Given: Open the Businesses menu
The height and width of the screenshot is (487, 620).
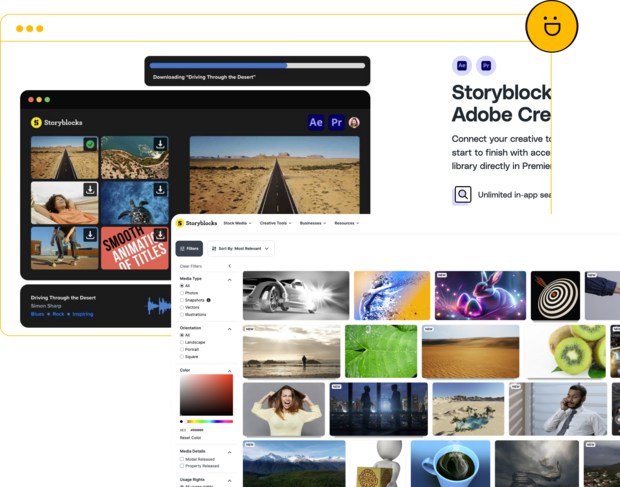Looking at the screenshot, I should point(313,223).
